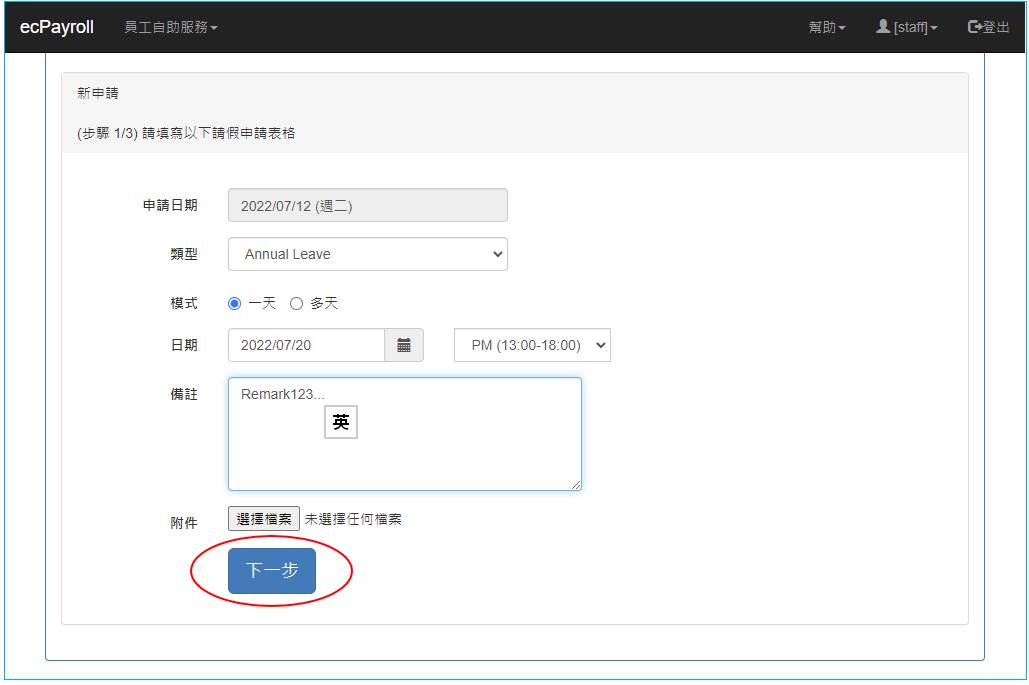
Task: Select the 一天 radio button
Action: click(234, 304)
